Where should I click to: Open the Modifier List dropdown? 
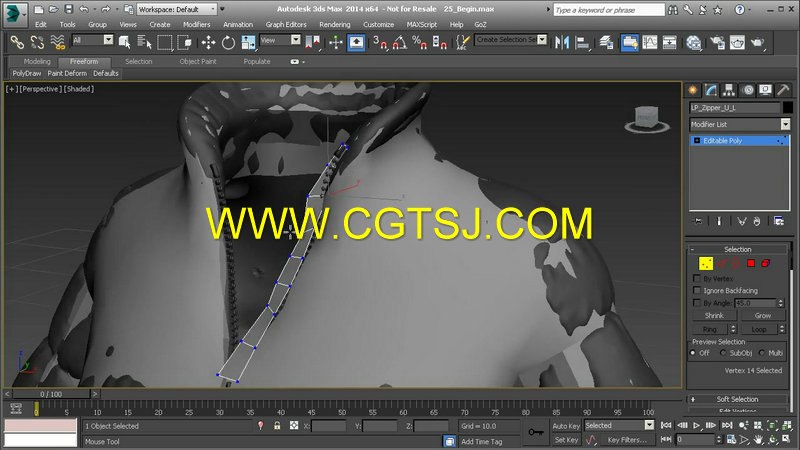739,124
